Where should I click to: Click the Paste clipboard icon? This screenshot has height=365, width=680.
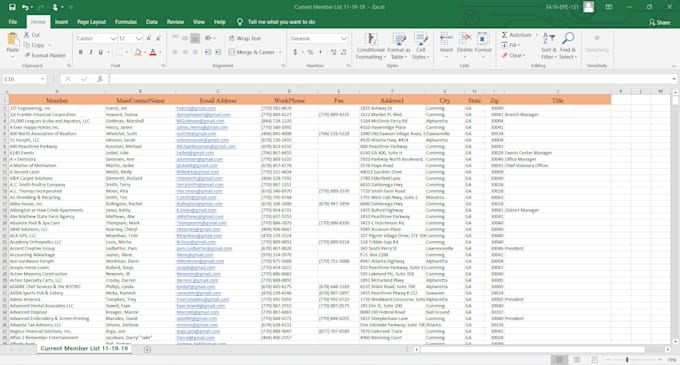13,40
